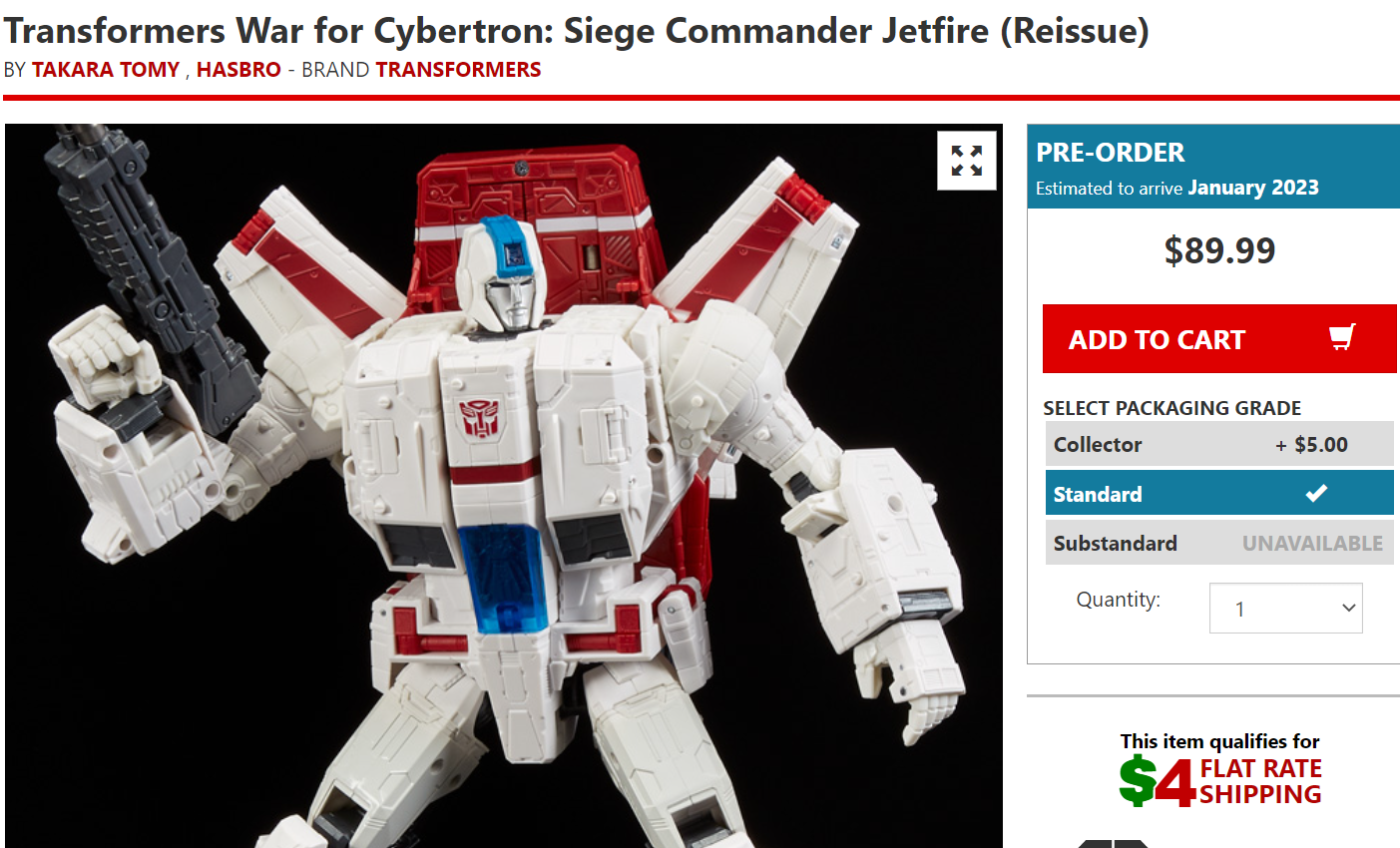The image size is (1400, 848).
Task: Click the $4 flat rate shipping badge
Action: 1220,769
